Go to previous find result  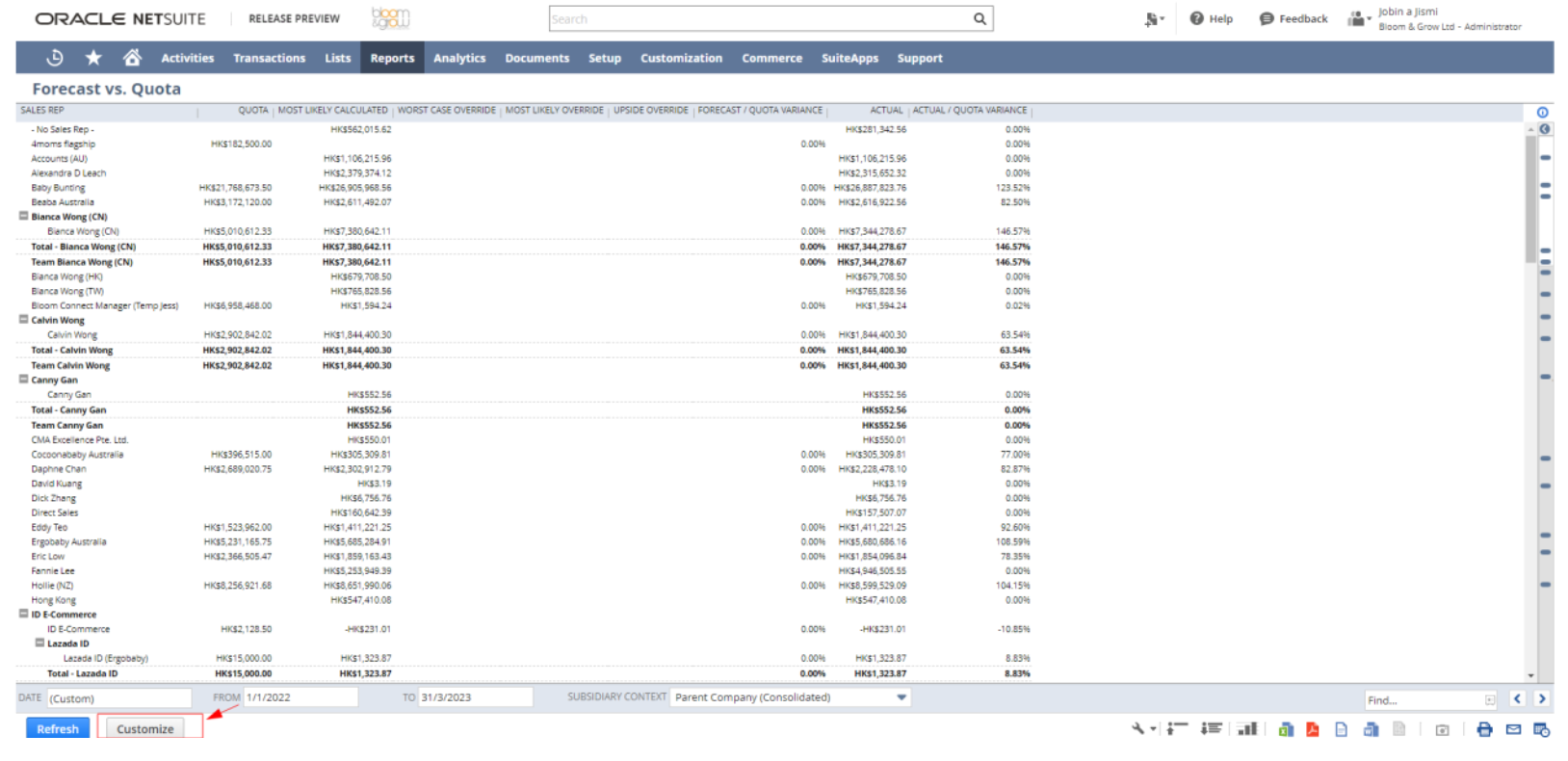click(1518, 699)
